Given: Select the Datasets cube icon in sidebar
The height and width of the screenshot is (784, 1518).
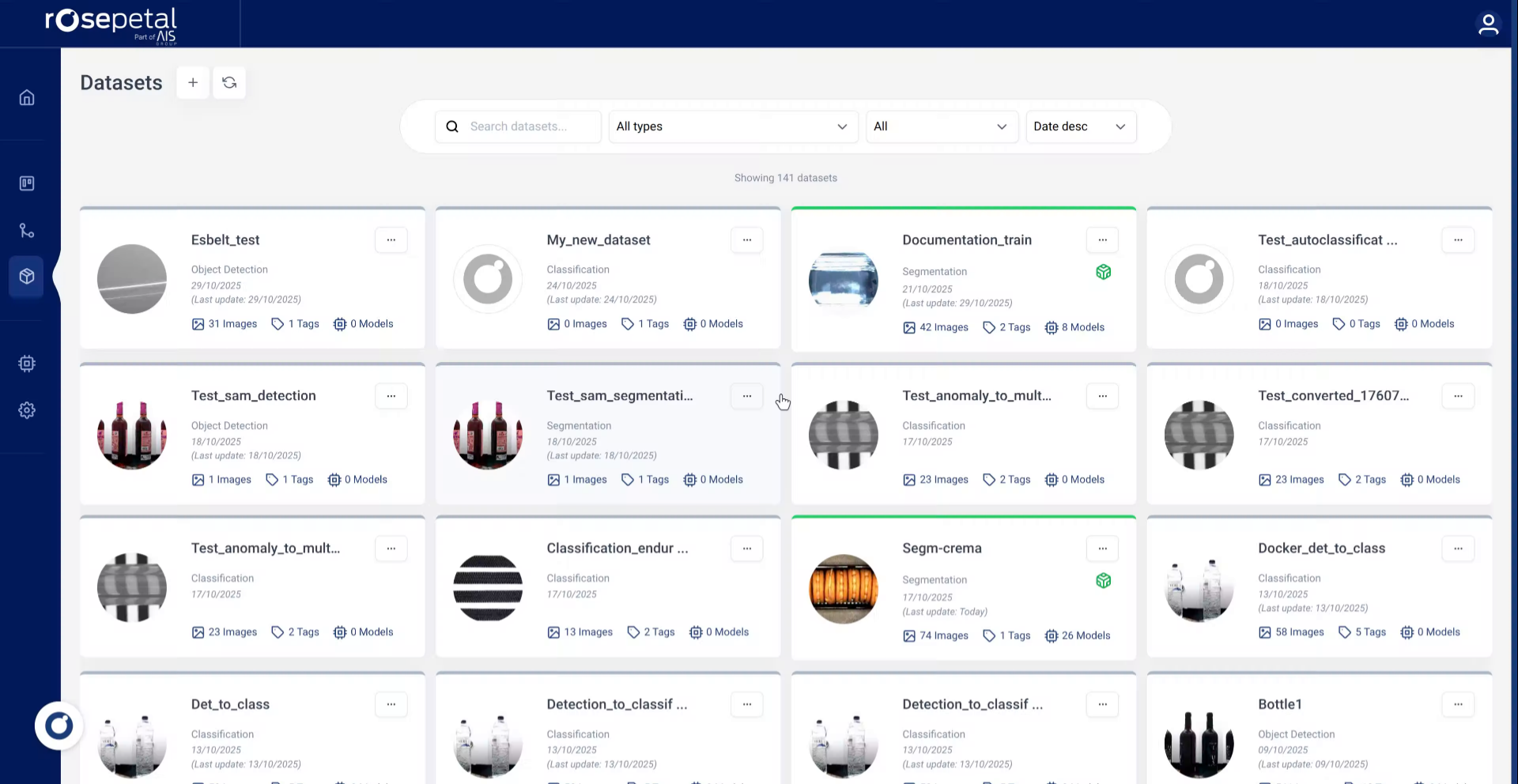Looking at the screenshot, I should coord(27,277).
